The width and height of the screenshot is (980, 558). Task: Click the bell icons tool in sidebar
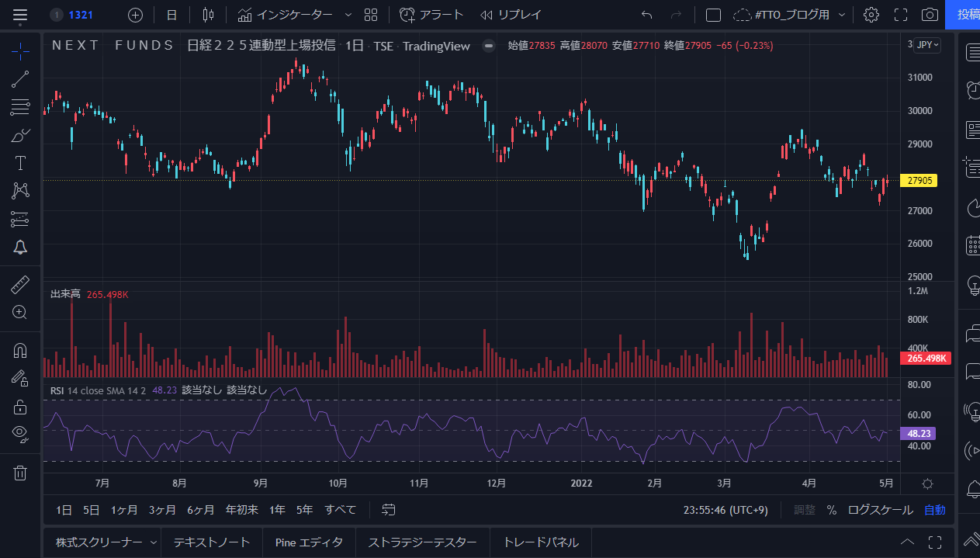[x=20, y=247]
